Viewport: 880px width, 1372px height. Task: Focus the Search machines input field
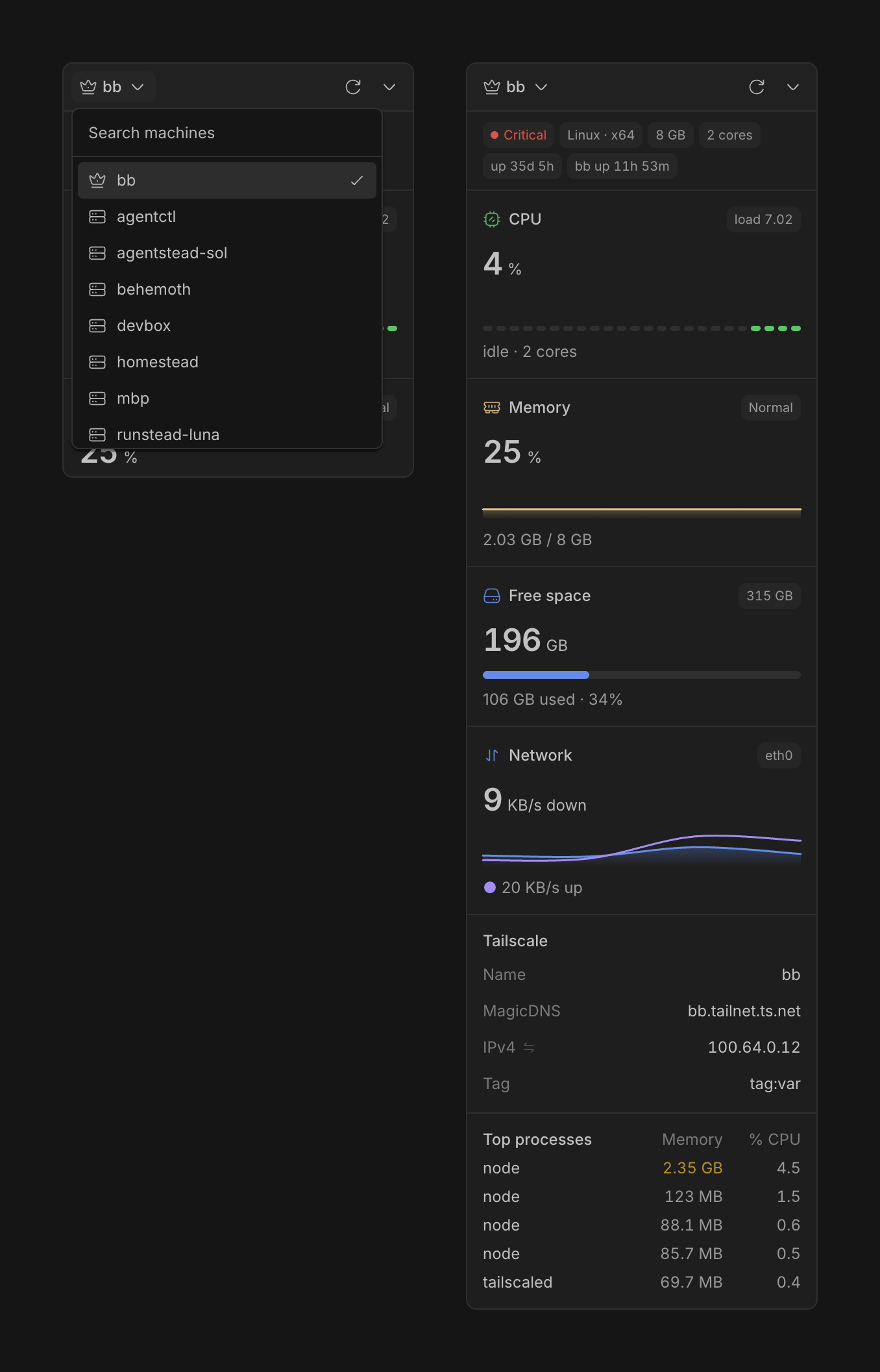coord(227,133)
